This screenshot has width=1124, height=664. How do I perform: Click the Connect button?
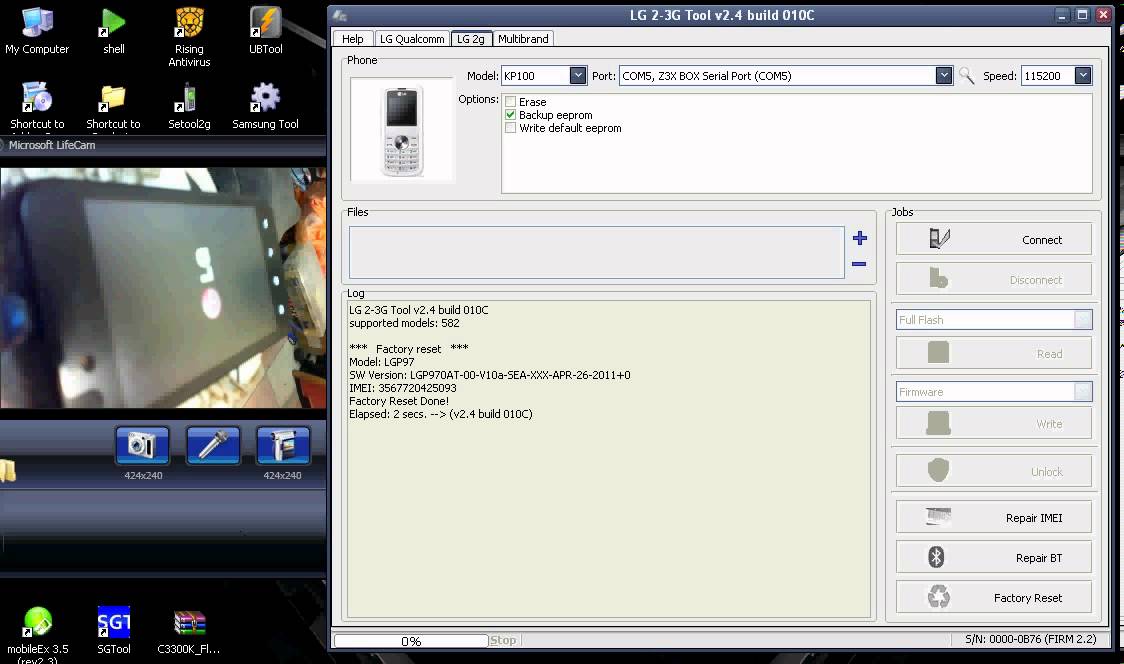pos(994,239)
